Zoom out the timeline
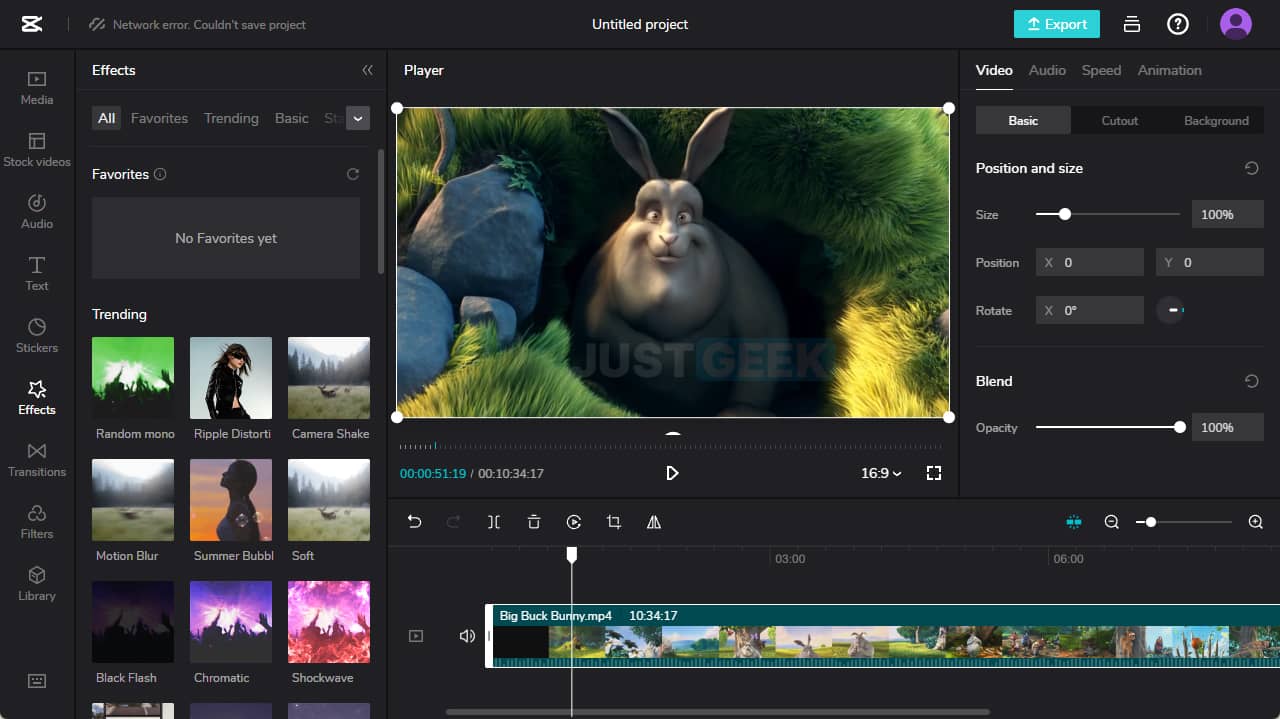 (1112, 522)
